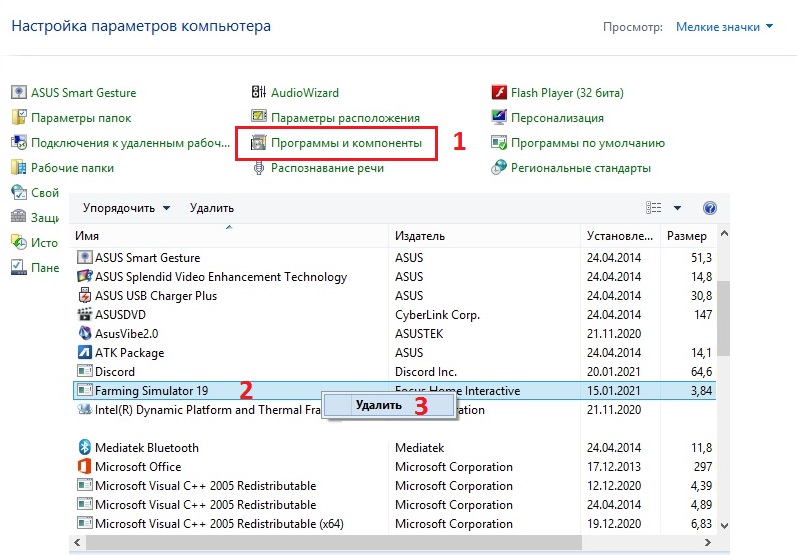Open the Распознавание речи link

[x=327, y=168]
